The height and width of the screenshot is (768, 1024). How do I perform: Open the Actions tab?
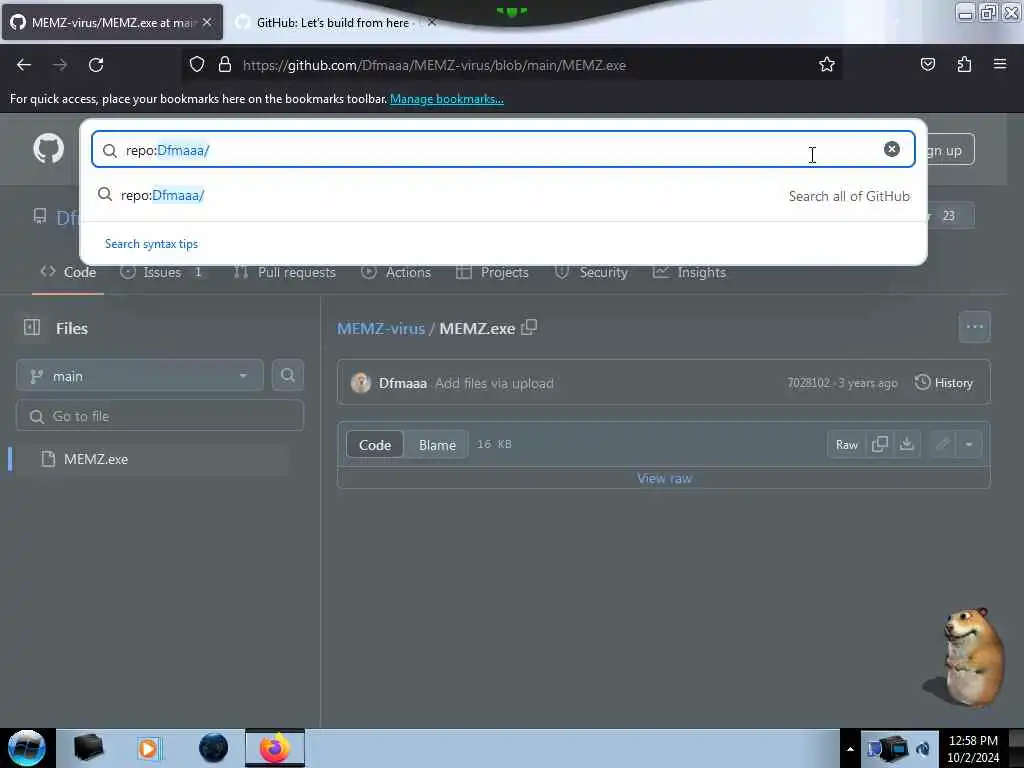[x=396, y=272]
